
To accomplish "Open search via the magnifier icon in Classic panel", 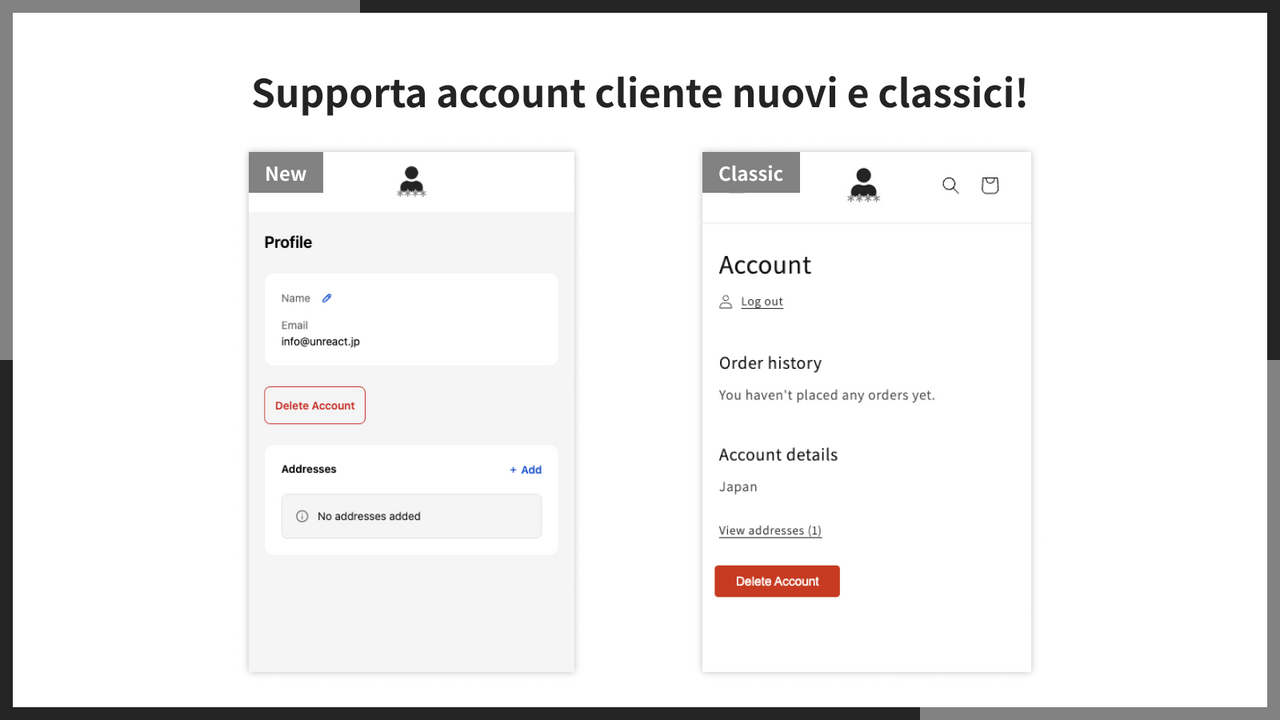I will click(x=950, y=185).
